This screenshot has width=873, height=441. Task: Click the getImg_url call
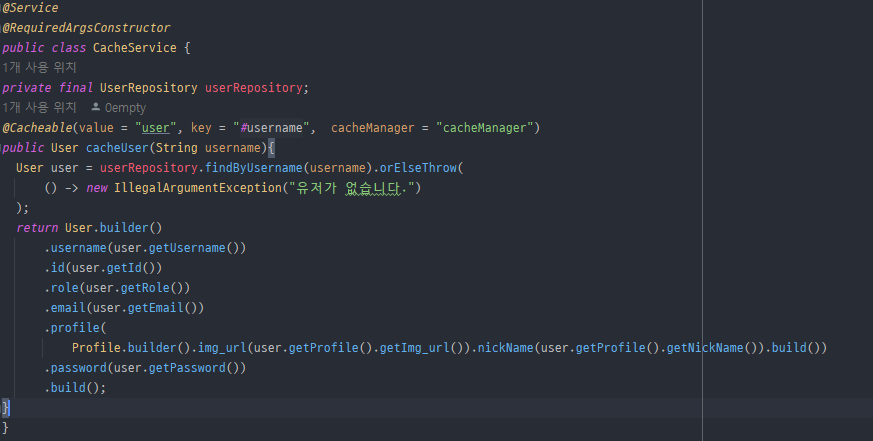click(x=415, y=349)
